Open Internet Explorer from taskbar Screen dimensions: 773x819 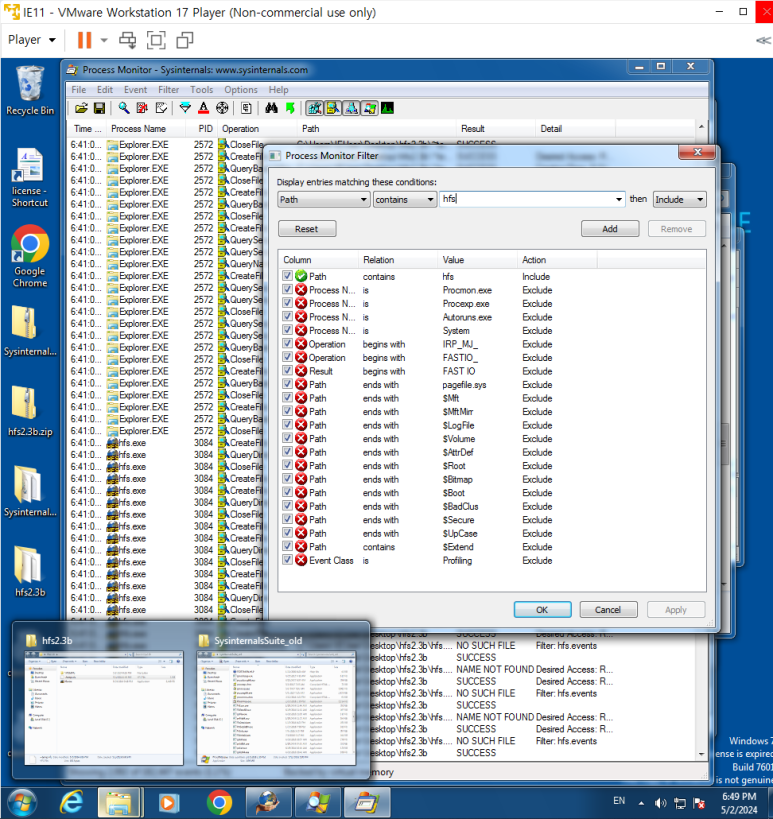point(72,802)
